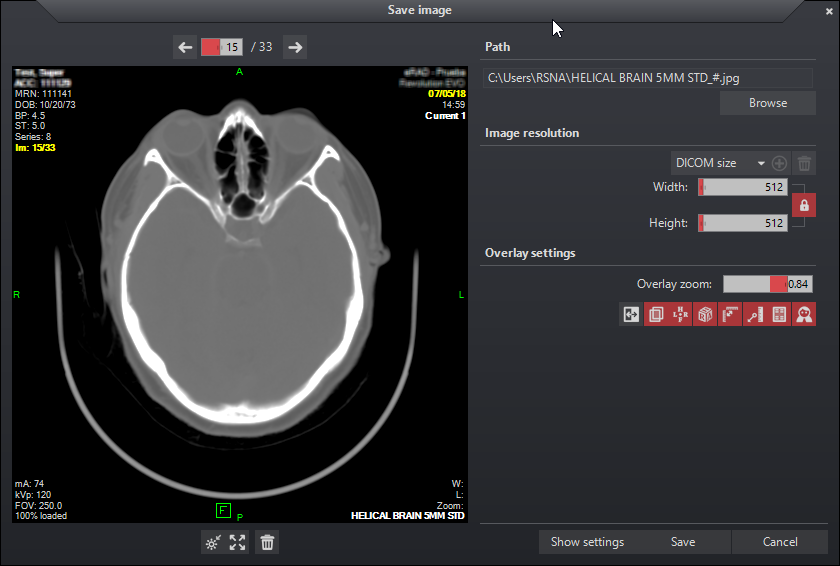Toggle the aspect ratio lock
This screenshot has width=840, height=566.
point(803,205)
